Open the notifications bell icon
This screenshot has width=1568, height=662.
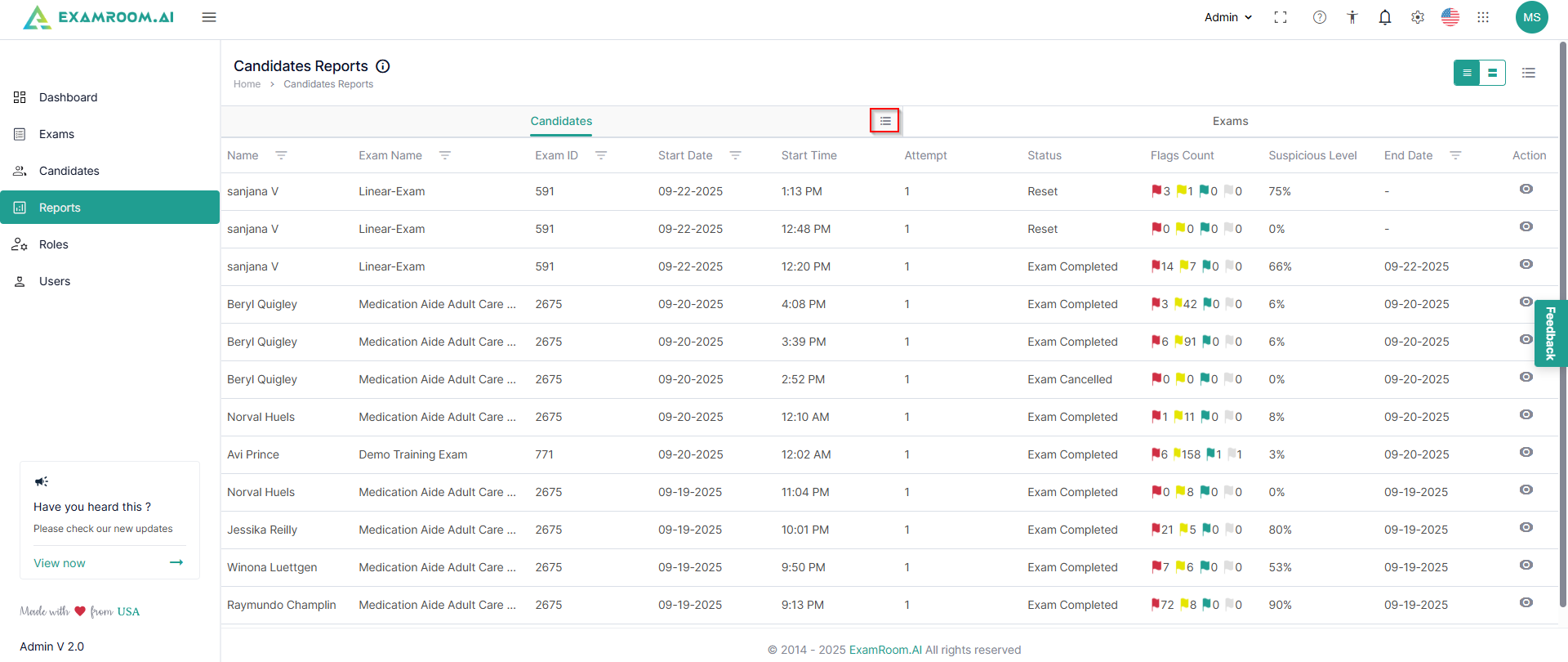[x=1385, y=17]
